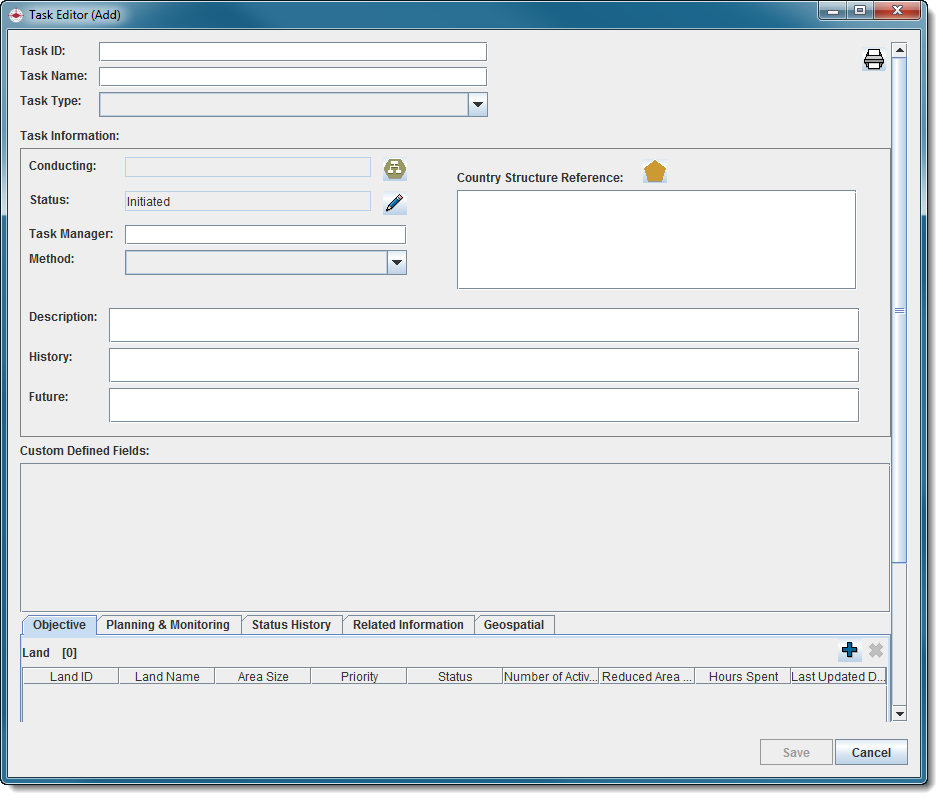The height and width of the screenshot is (800, 943).
Task: Click the Save button
Action: (796, 753)
